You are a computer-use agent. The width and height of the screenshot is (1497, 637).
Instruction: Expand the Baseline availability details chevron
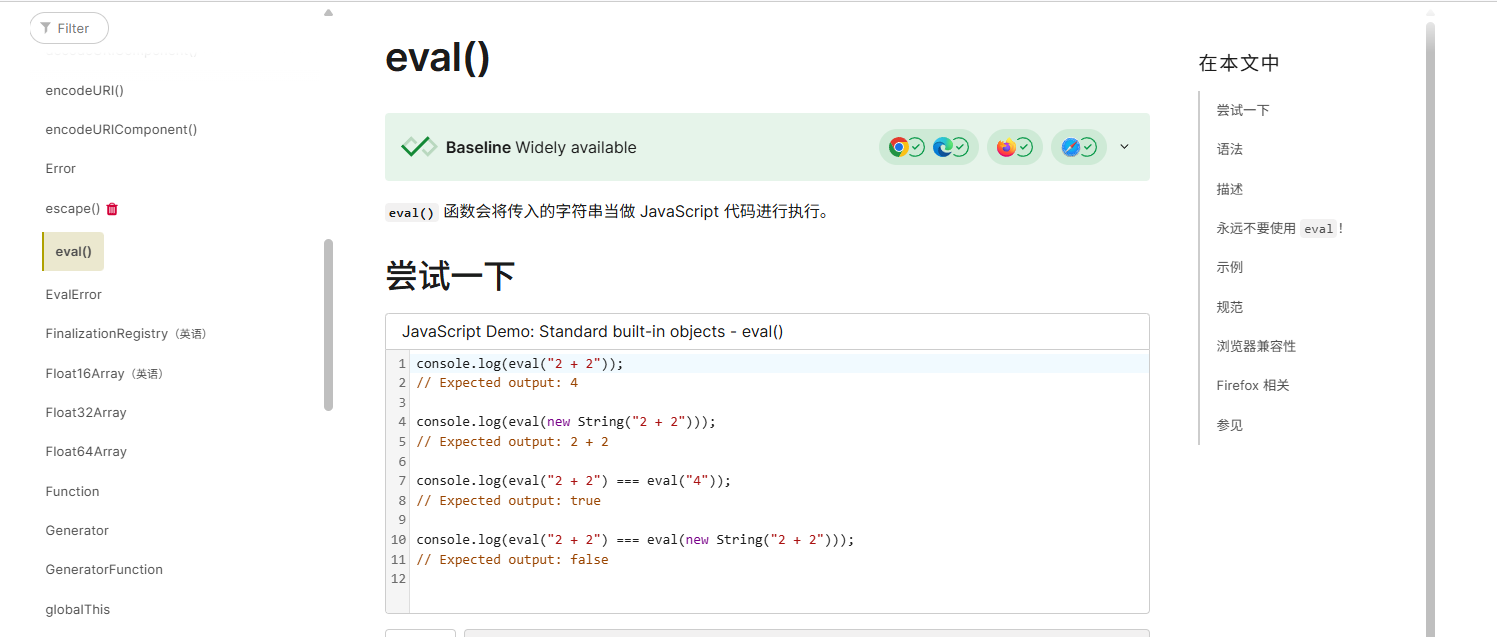coord(1124,147)
